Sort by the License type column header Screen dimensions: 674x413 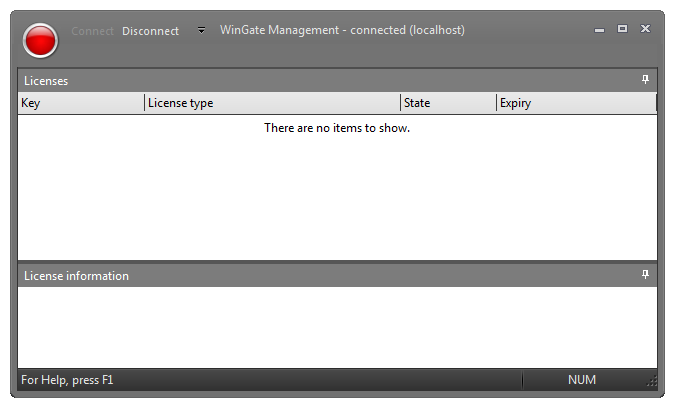tap(272, 103)
